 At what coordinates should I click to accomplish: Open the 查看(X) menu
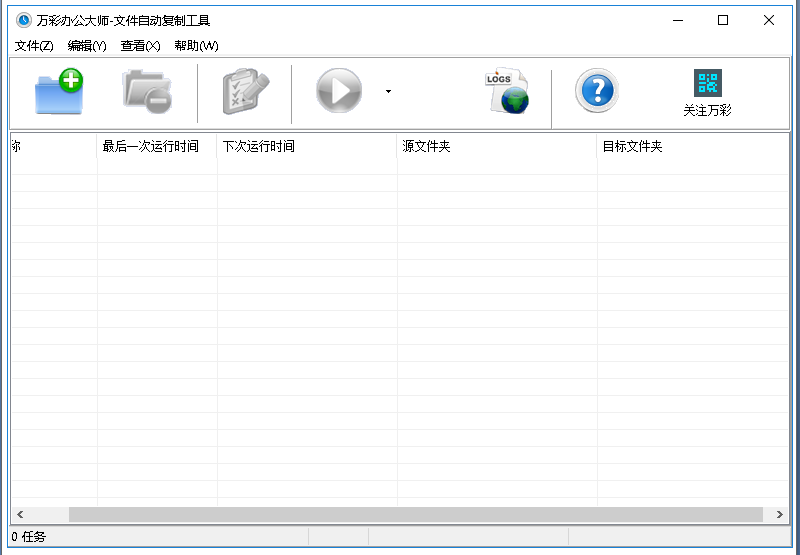pyautogui.click(x=140, y=46)
